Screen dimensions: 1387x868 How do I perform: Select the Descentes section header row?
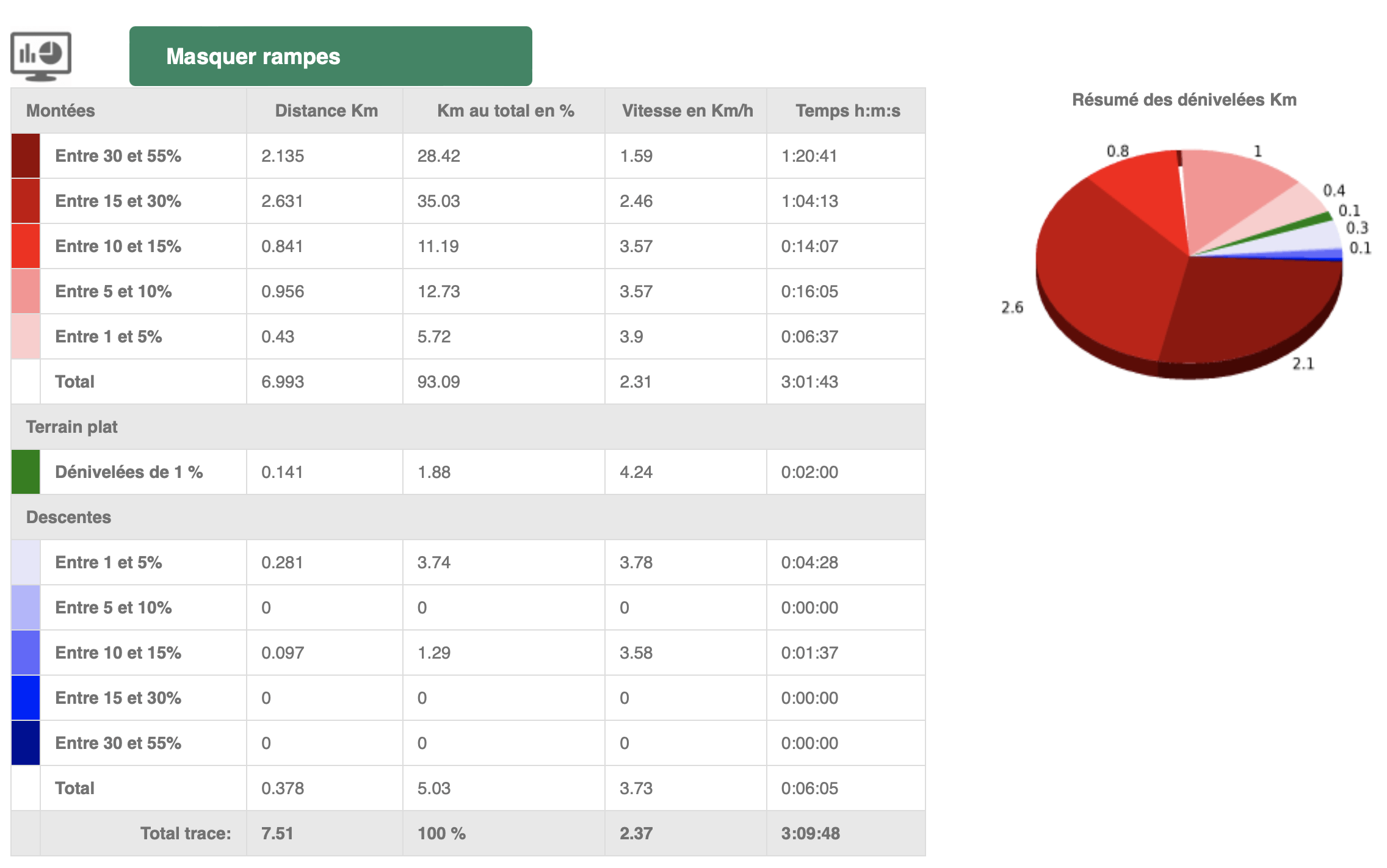68,517
